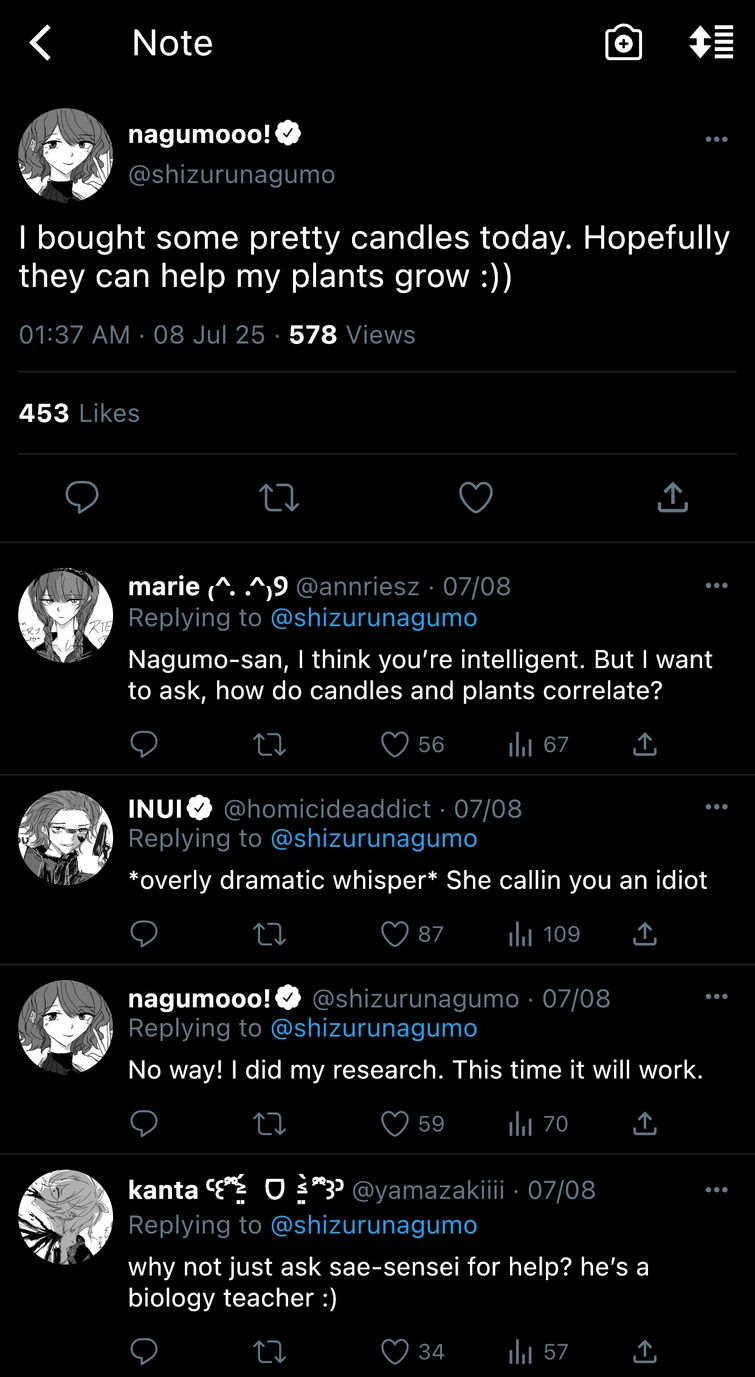The height and width of the screenshot is (1377, 755).
Task: Open the 453 Likes list
Action: tap(79, 413)
